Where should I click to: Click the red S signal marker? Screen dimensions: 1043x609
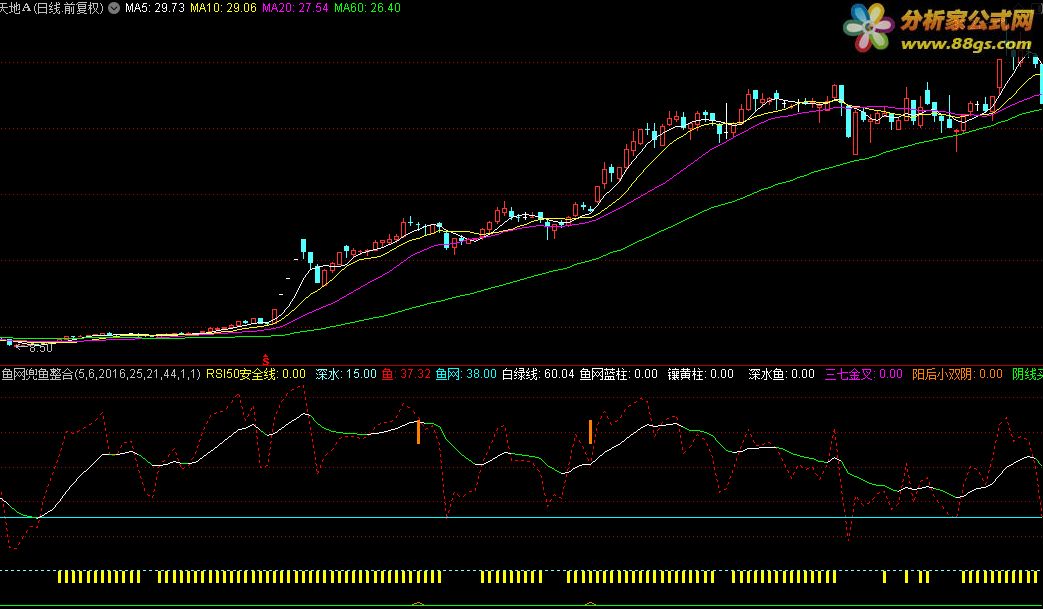265,360
